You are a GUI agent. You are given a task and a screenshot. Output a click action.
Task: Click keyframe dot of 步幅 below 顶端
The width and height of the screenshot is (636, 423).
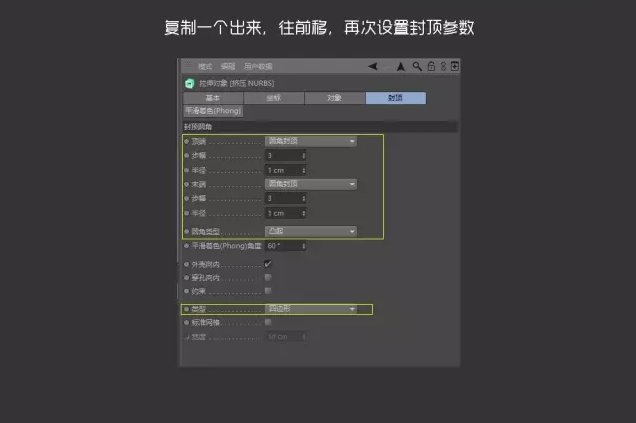tap(187, 155)
